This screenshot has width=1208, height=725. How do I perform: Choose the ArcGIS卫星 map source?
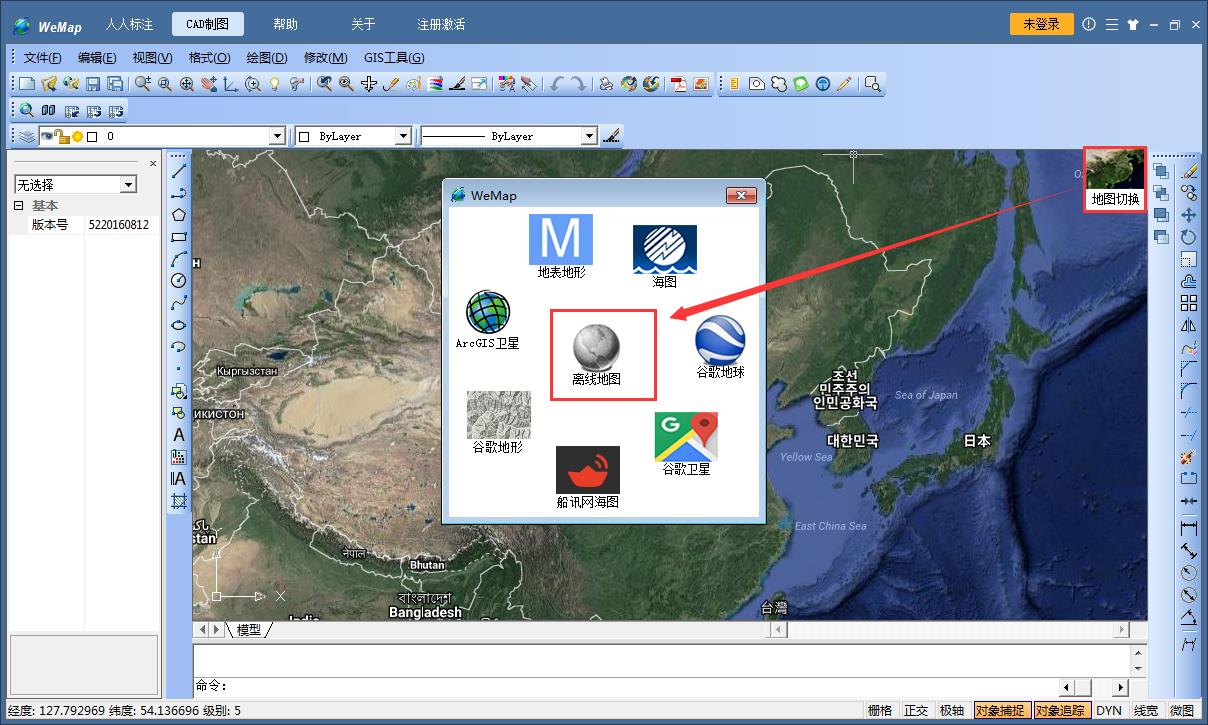click(488, 320)
